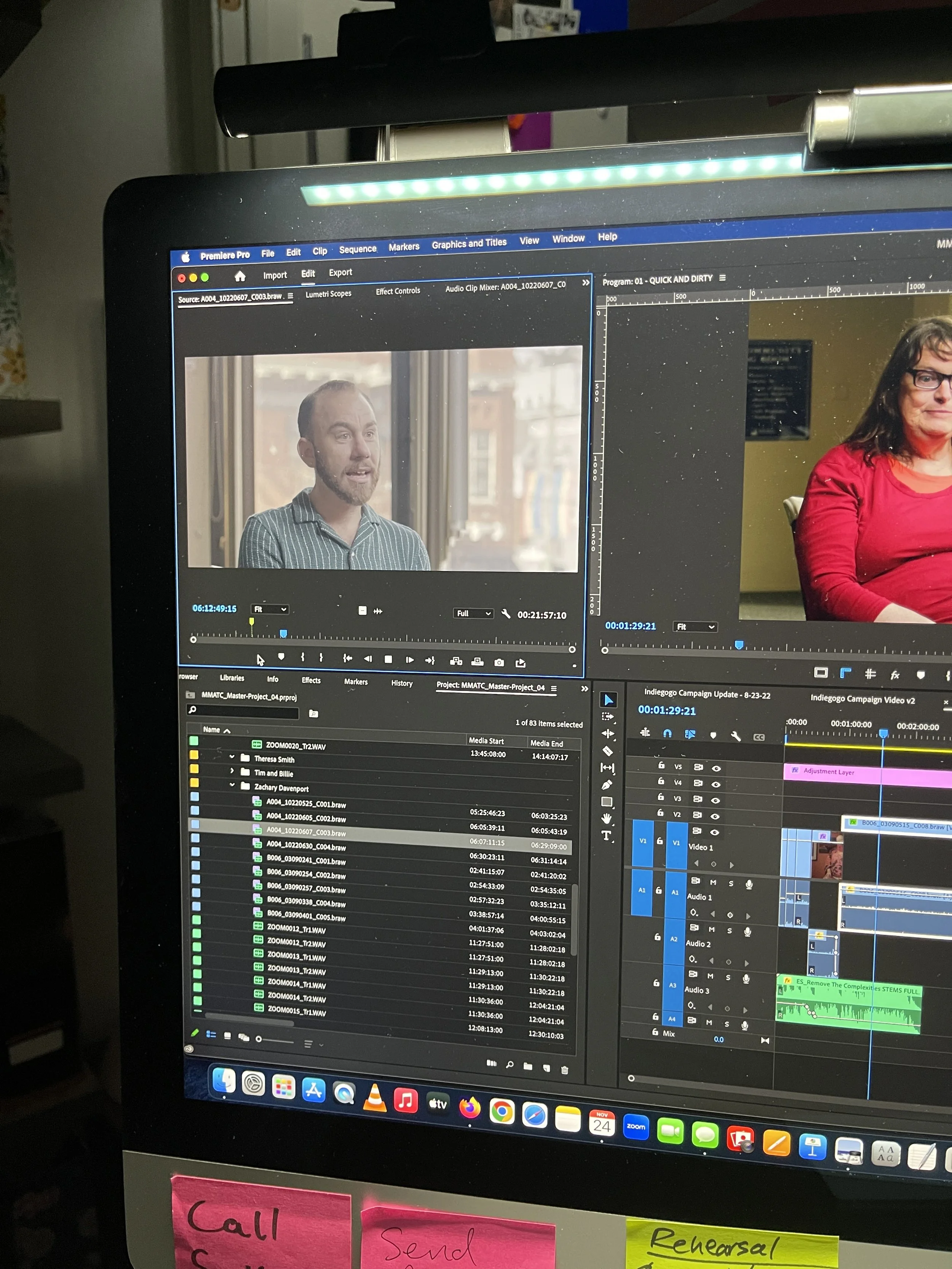Collapse the Zachary Davenport bin

point(232,785)
